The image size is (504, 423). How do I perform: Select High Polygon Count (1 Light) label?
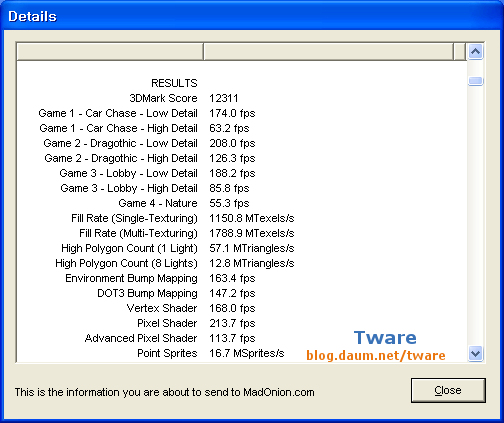(x=129, y=248)
